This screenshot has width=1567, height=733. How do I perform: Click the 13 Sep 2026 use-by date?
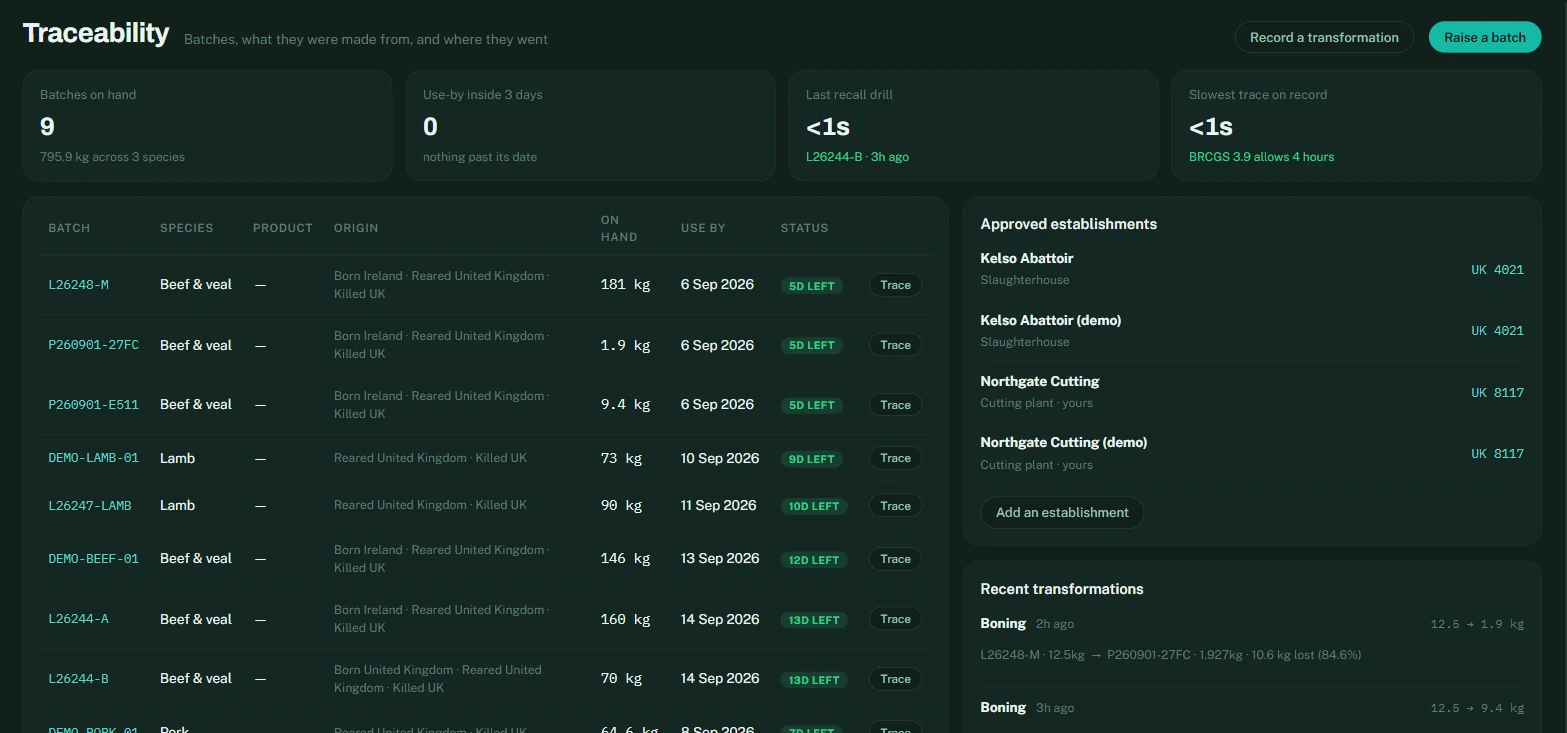click(x=720, y=559)
